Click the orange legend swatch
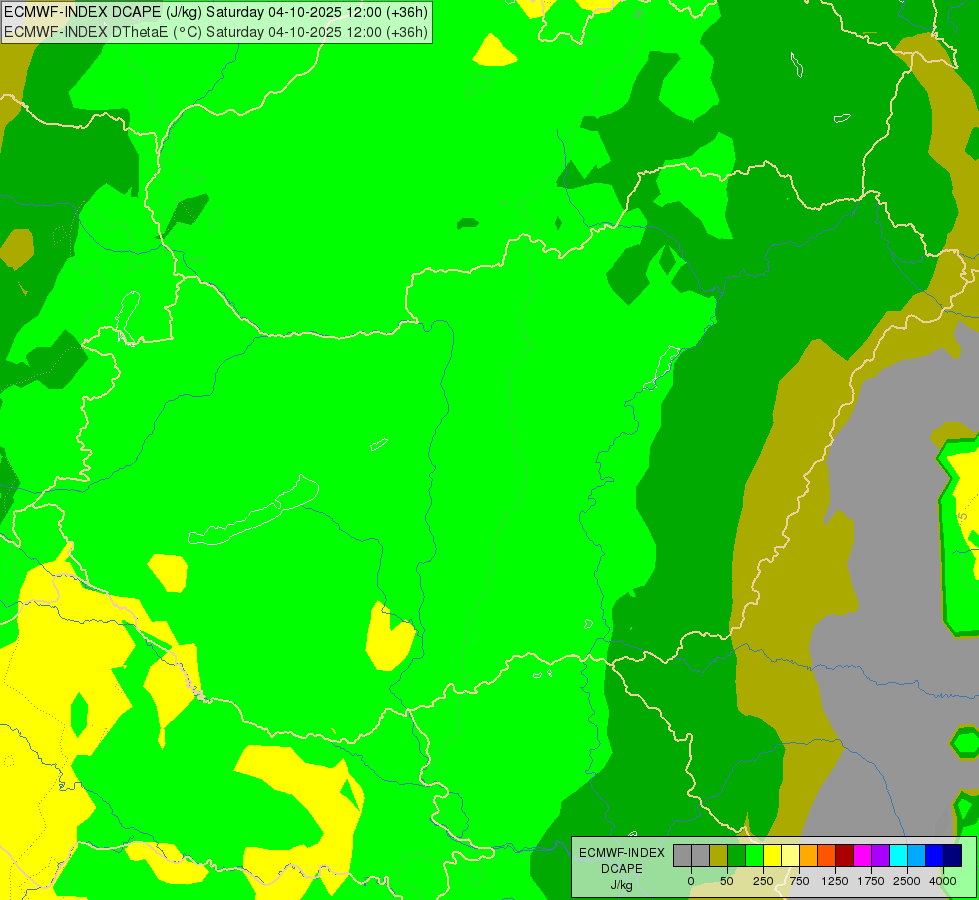This screenshot has width=979, height=900. (x=809, y=856)
